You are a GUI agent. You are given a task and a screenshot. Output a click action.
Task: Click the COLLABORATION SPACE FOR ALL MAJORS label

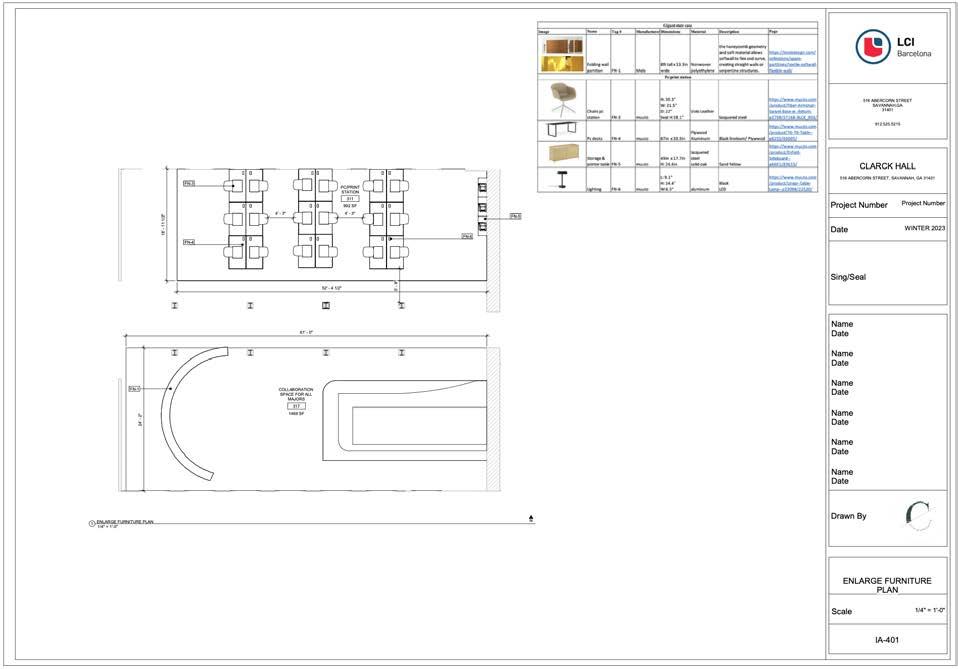296,394
